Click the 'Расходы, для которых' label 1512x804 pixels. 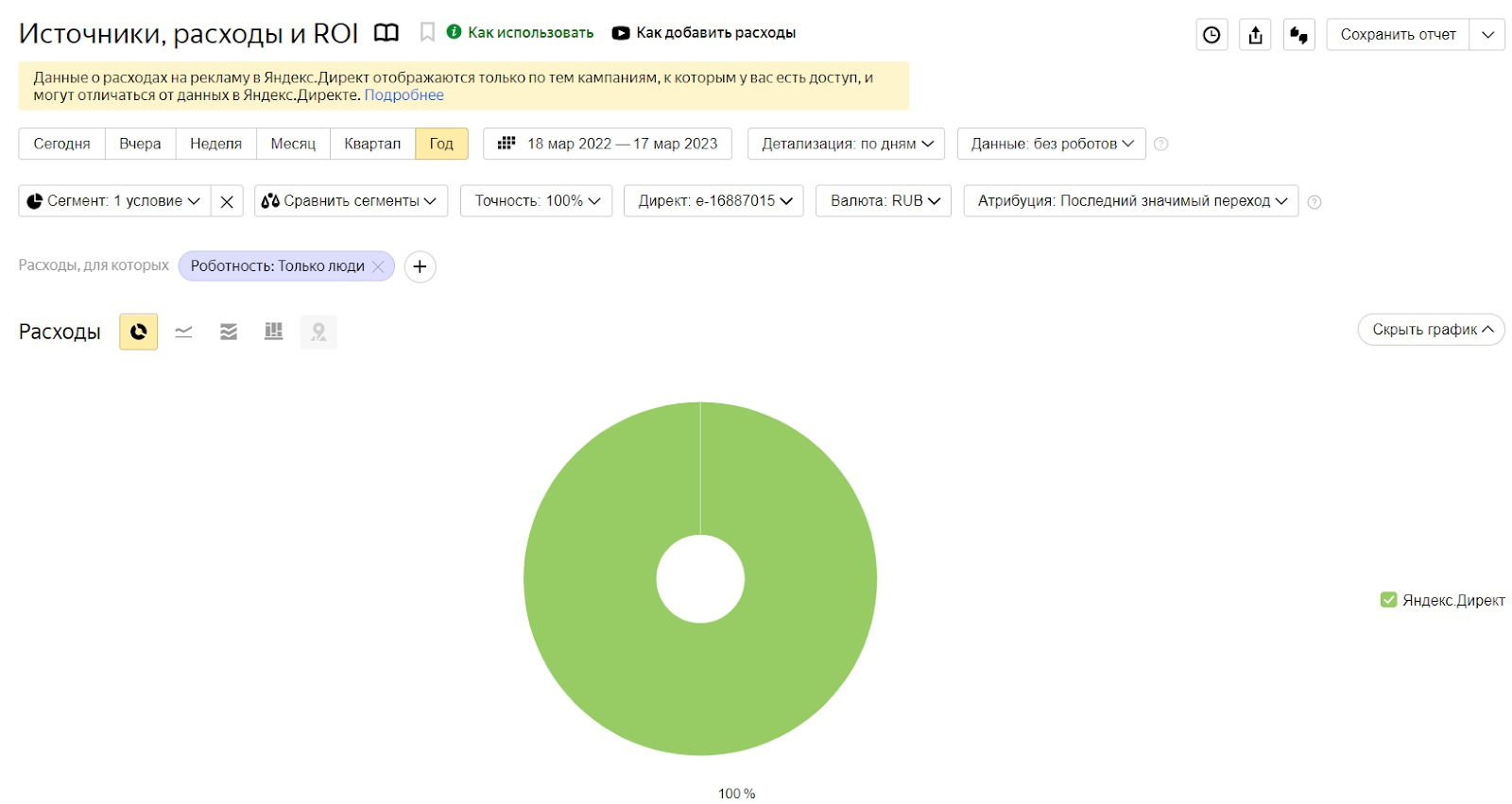pyautogui.click(x=94, y=265)
